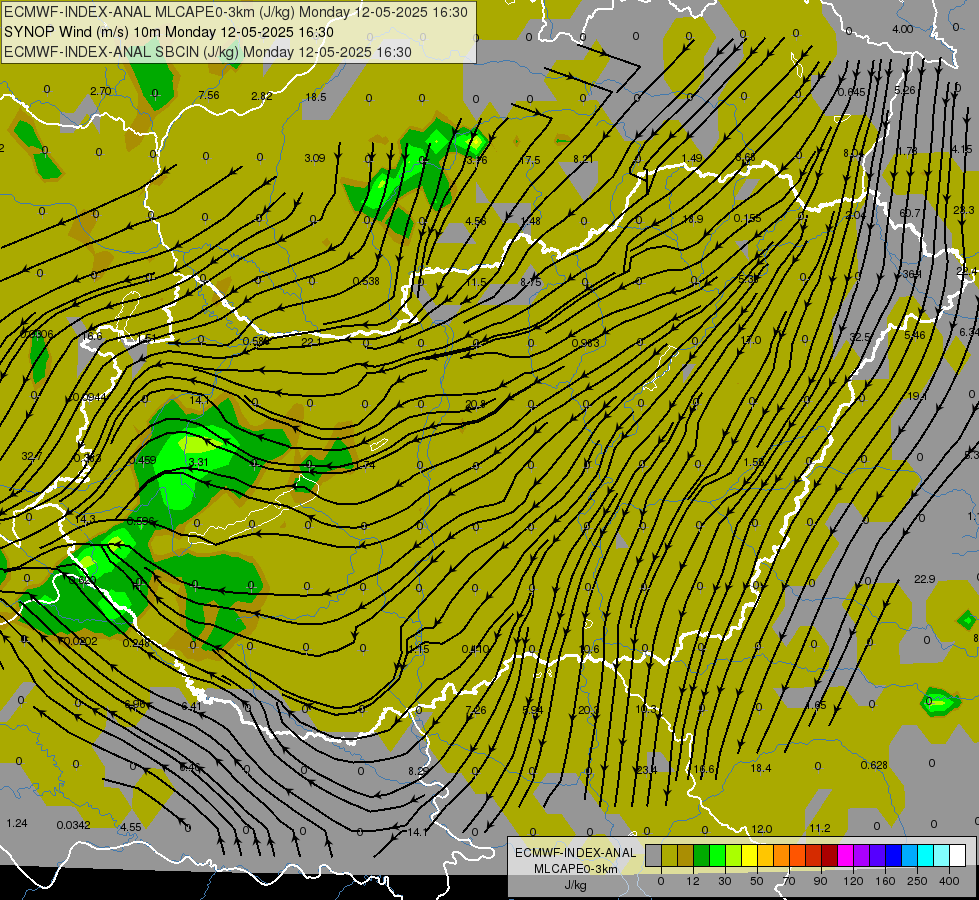The image size is (979, 900).
Task: Click the map value 3.31
Action: pyautogui.click(x=198, y=462)
